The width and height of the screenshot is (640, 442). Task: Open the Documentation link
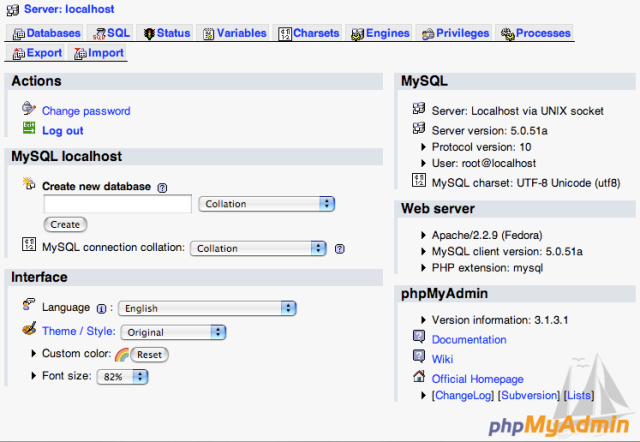pyautogui.click(x=469, y=340)
